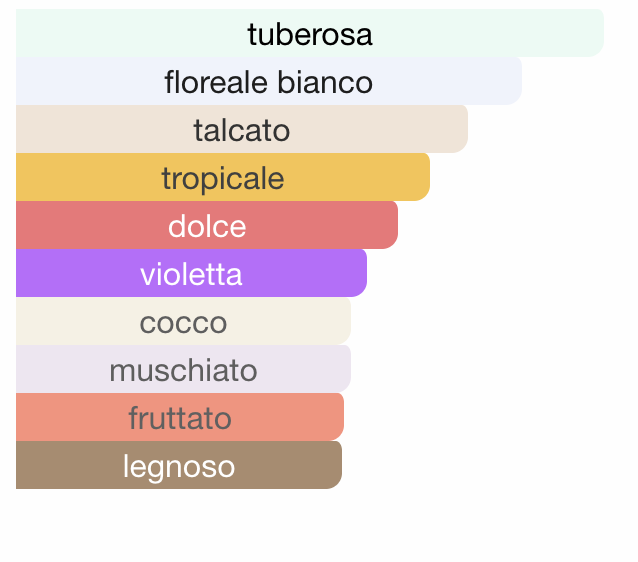This screenshot has height=562, width=638.
Task: Select the muschiato accord bar
Action: (x=184, y=369)
